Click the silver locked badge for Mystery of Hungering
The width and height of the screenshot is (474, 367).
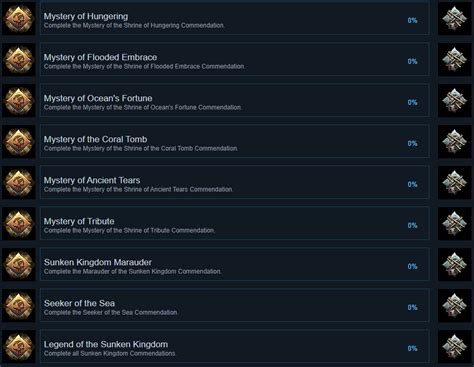tap(454, 18)
